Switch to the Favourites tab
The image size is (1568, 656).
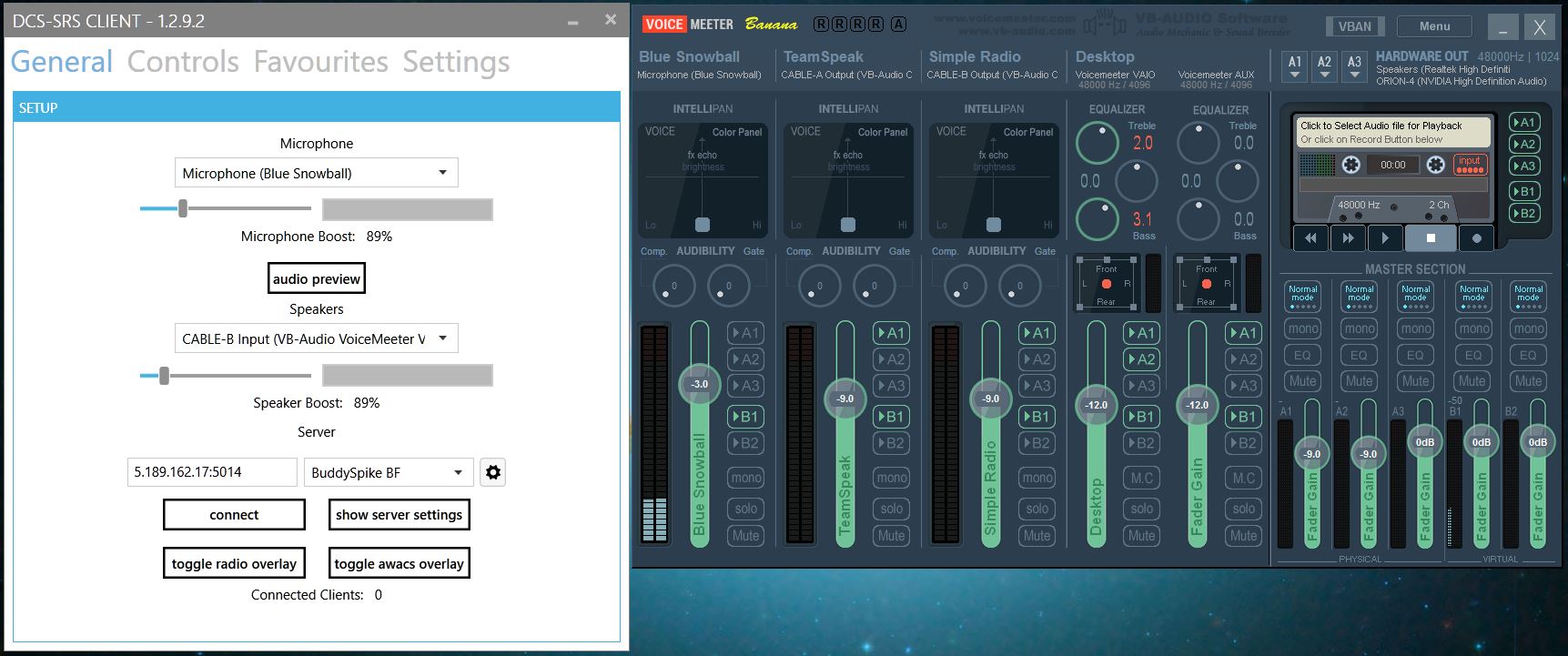(x=321, y=62)
